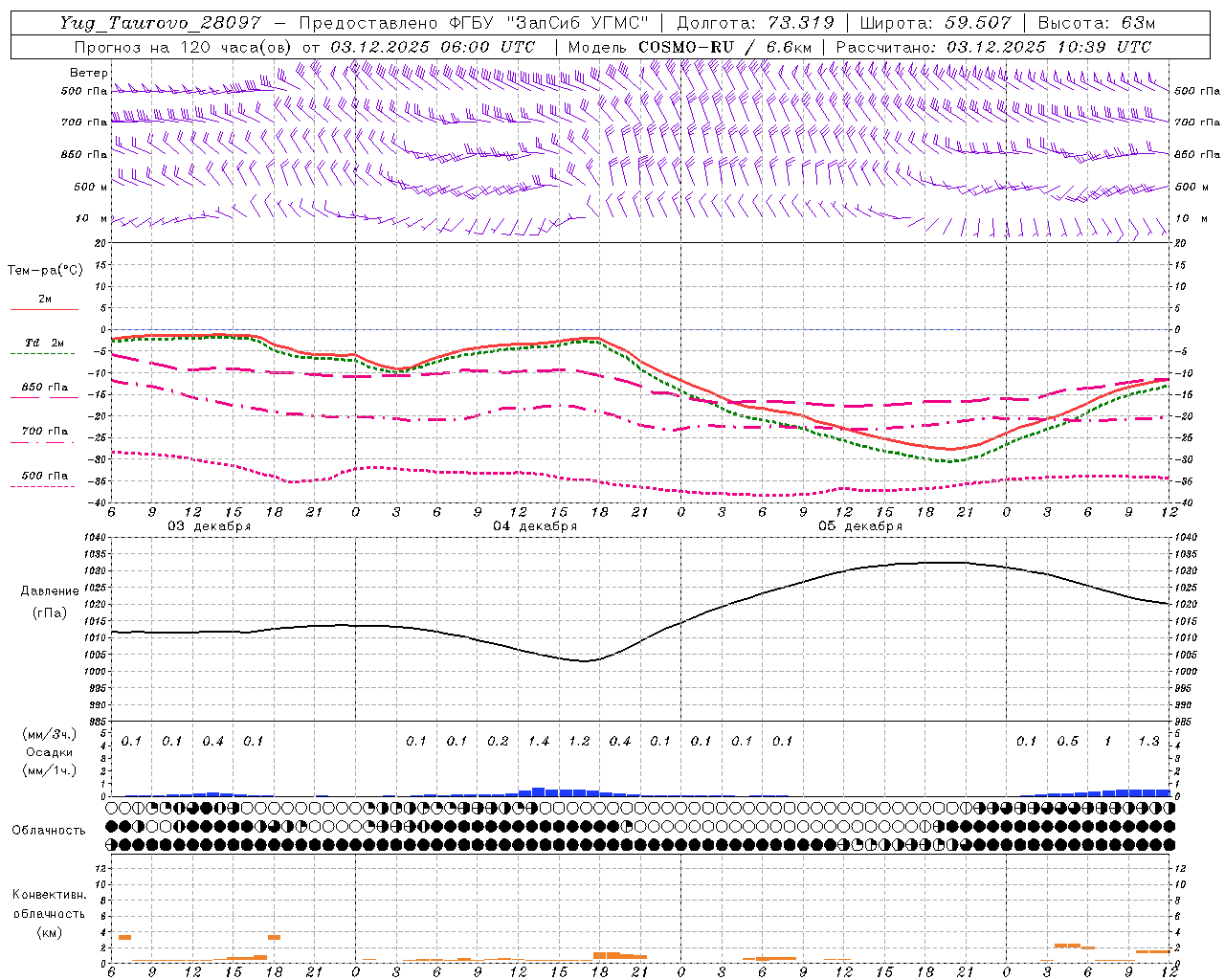This screenshot has width=1225, height=980.
Task: Click the Долгота: 73.319 value
Action: click(754, 24)
